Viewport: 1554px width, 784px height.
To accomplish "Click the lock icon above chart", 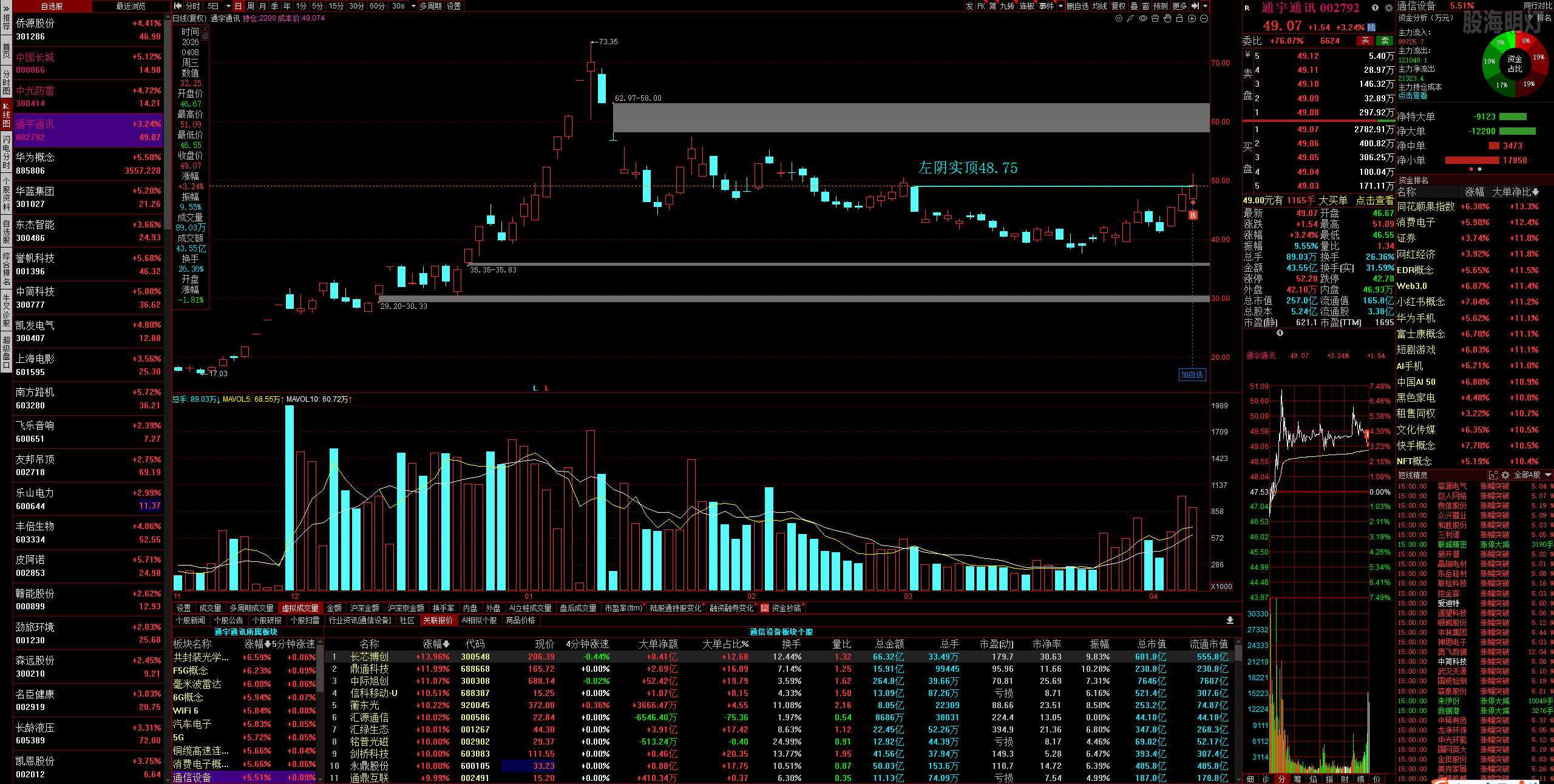I will [x=1179, y=18].
